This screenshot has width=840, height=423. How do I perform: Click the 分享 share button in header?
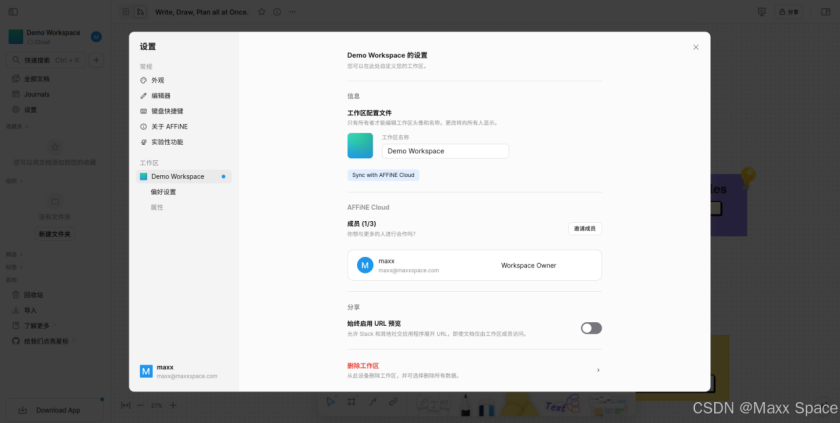pos(789,12)
